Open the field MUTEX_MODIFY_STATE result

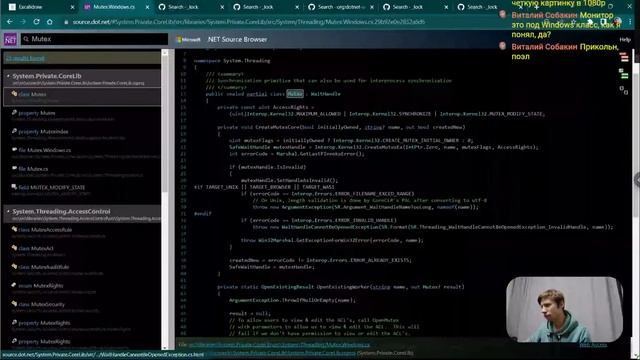tap(82, 190)
